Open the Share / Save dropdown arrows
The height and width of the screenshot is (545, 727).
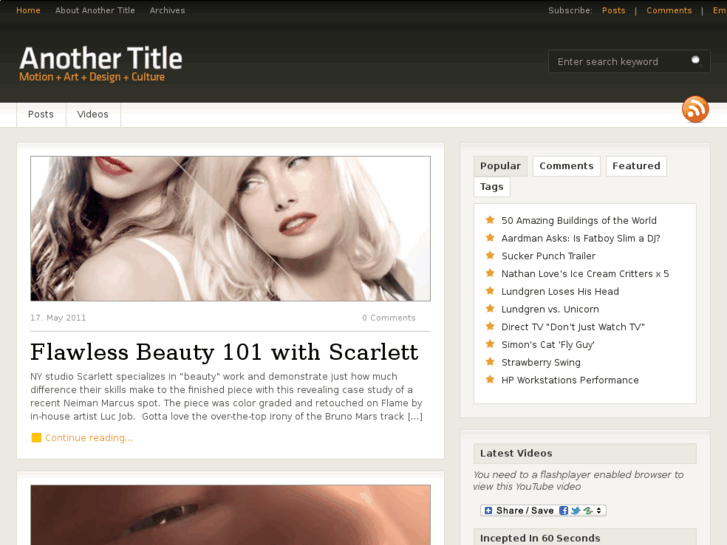click(599, 510)
